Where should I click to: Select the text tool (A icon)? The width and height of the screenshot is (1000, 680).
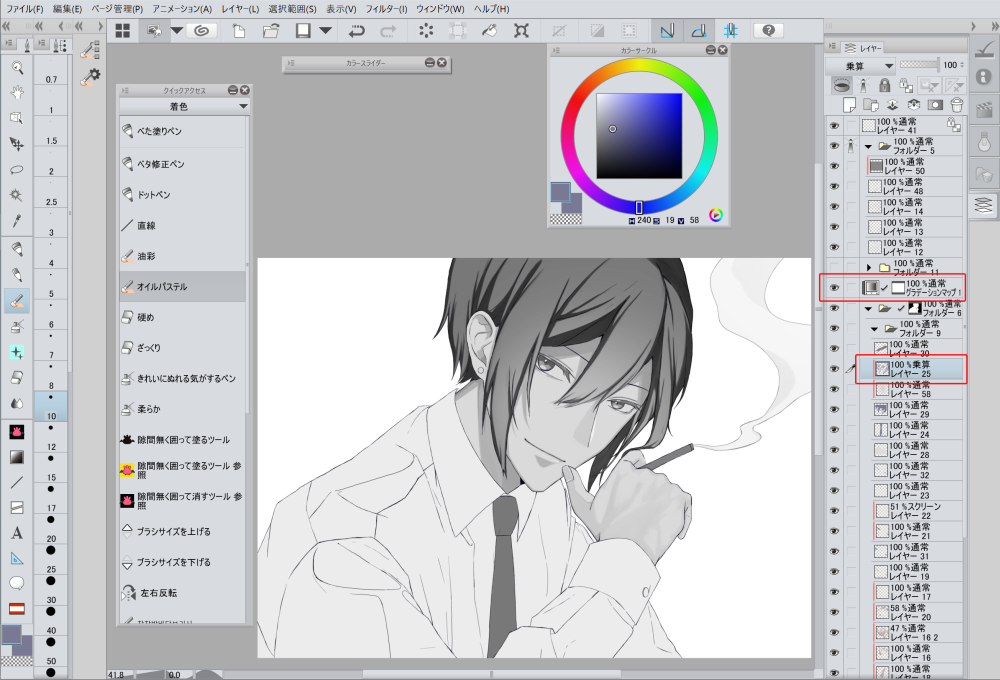(x=16, y=533)
